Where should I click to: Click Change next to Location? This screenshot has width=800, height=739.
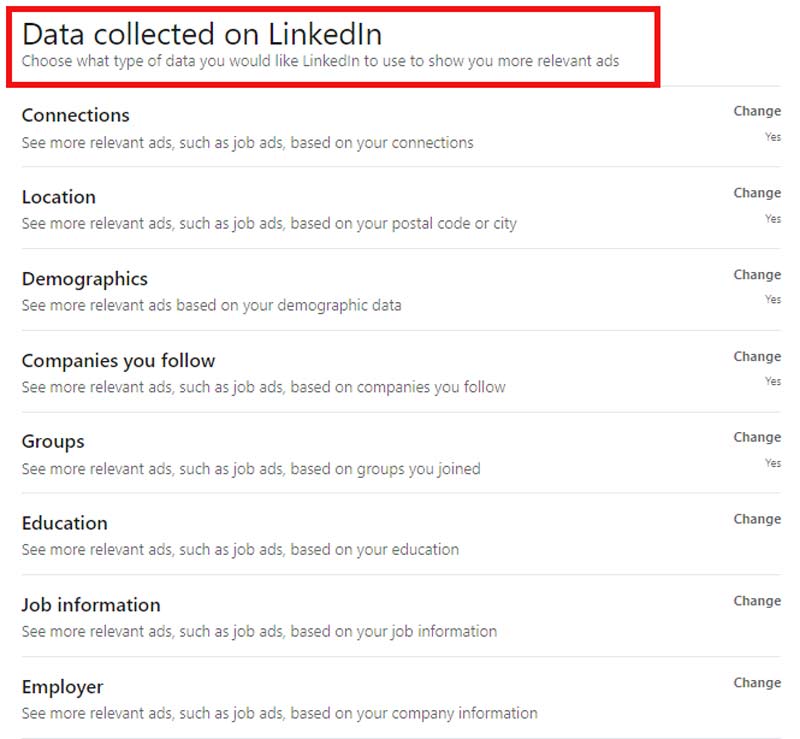pos(756,193)
